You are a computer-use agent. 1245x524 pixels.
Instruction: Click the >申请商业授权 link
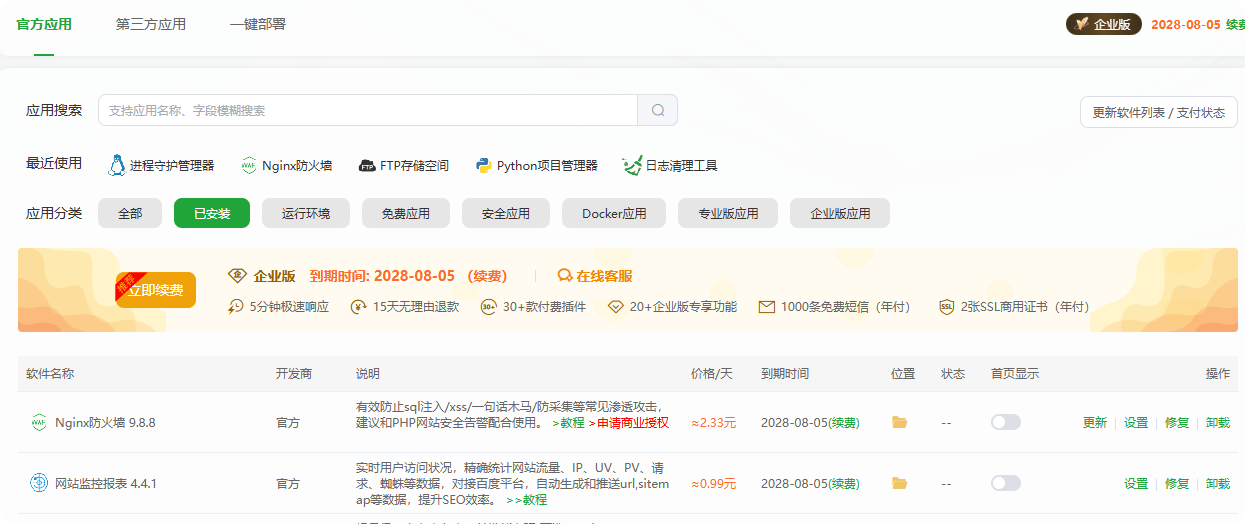tap(628, 423)
